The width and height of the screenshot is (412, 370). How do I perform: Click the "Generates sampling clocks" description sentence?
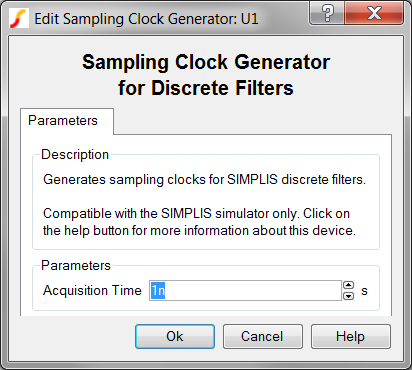coord(204,180)
